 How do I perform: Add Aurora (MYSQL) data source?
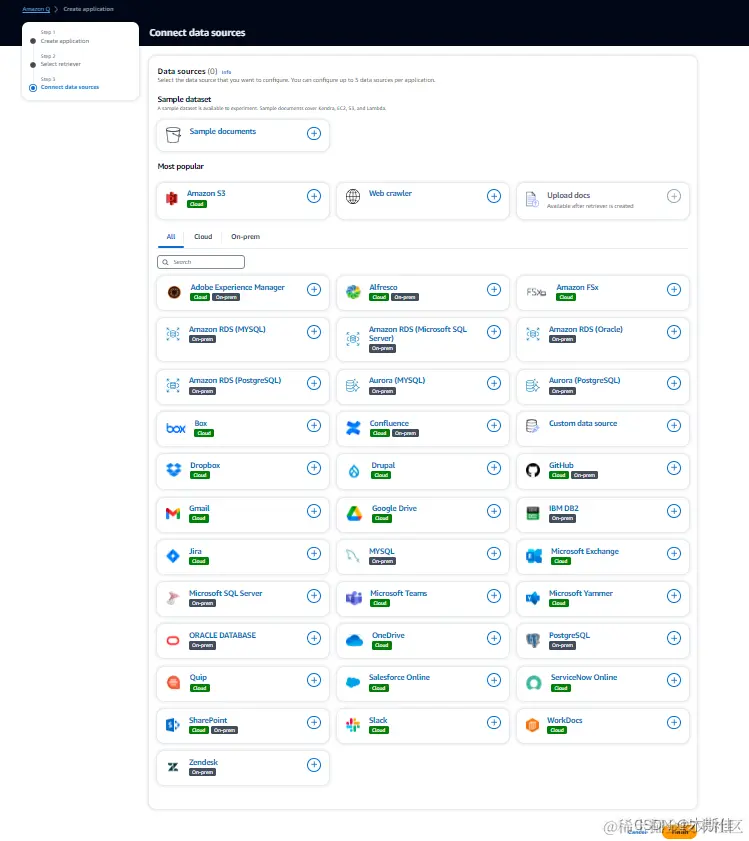point(494,383)
